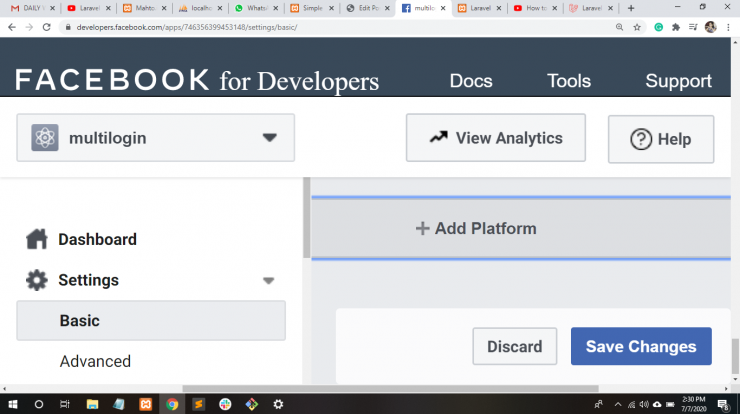Click the site padlock icon
This screenshot has height=414, width=740.
pyautogui.click(x=68, y=27)
